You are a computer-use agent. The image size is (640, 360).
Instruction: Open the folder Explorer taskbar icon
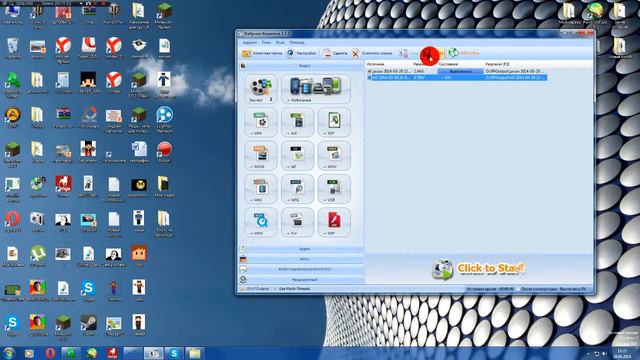click(195, 353)
